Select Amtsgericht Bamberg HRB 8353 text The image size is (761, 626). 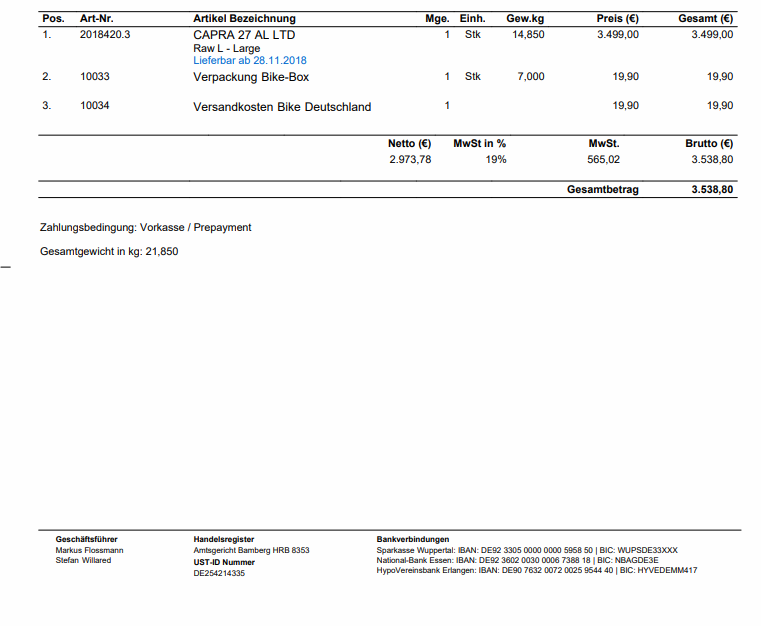(x=251, y=550)
